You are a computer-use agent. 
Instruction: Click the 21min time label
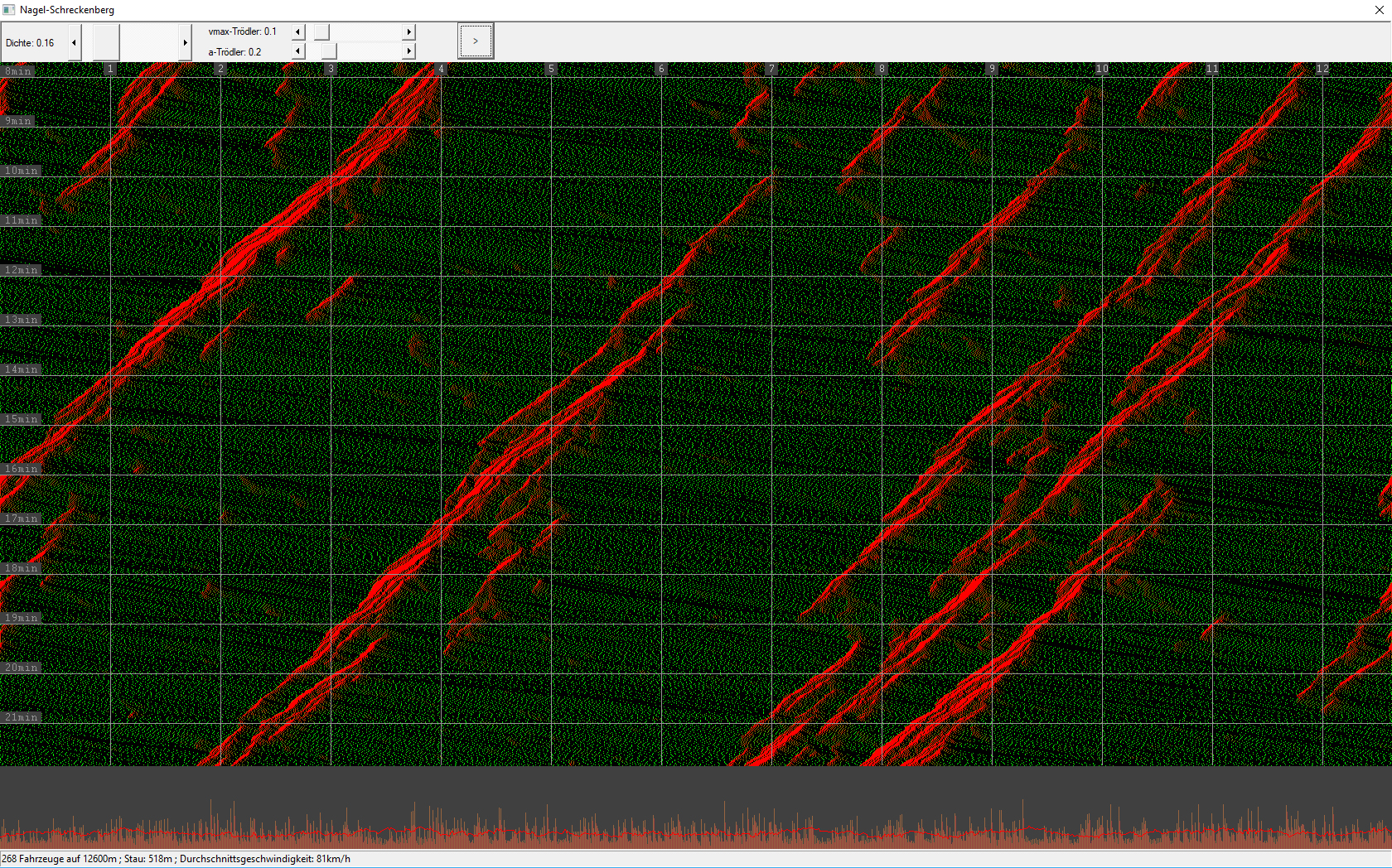click(x=22, y=717)
